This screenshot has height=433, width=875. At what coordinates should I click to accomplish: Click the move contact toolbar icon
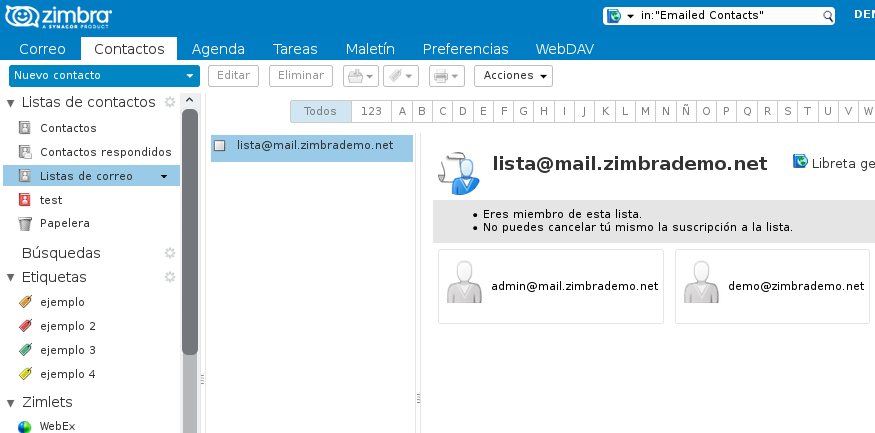pos(355,76)
